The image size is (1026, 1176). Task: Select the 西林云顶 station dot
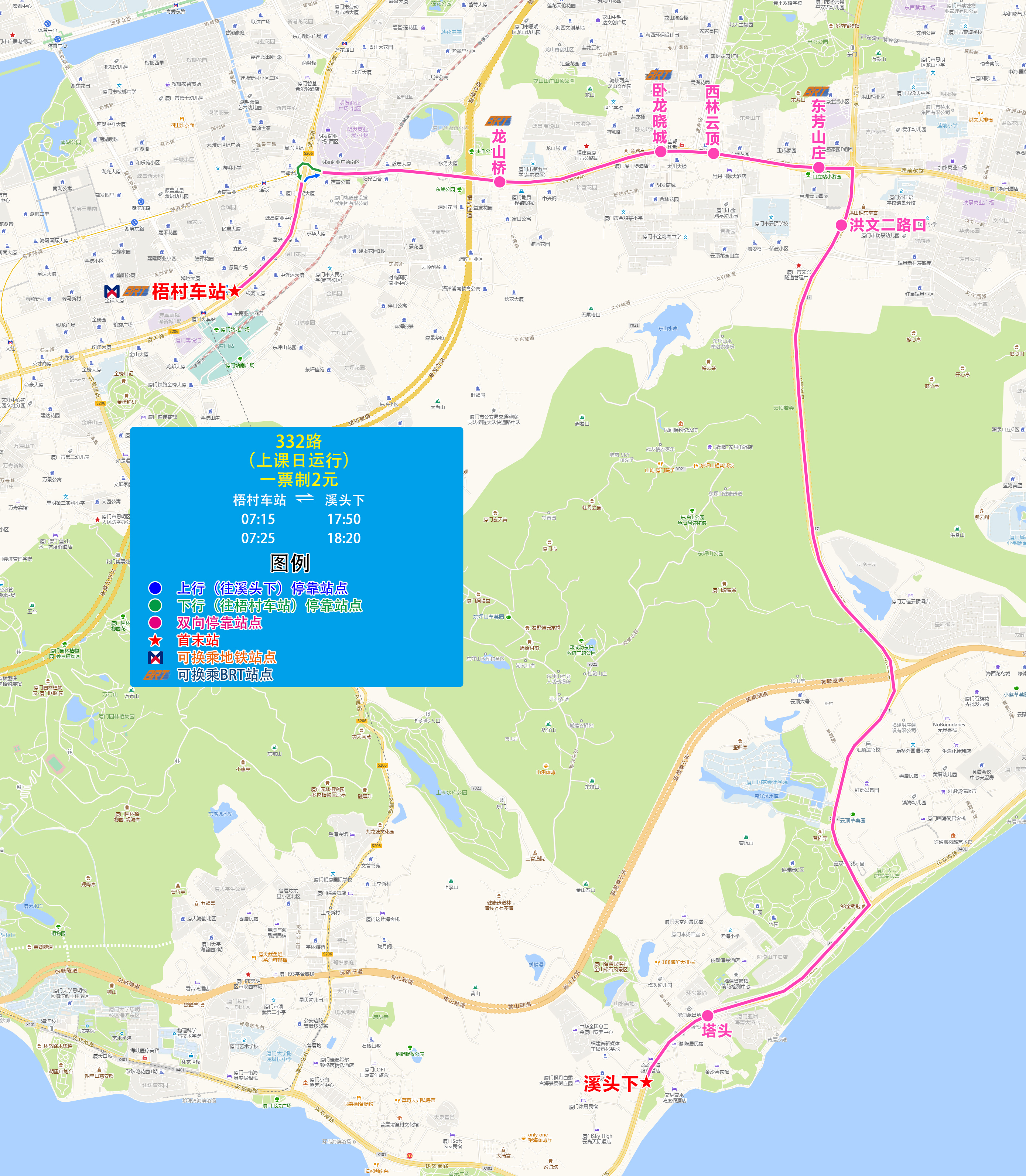[x=714, y=154]
